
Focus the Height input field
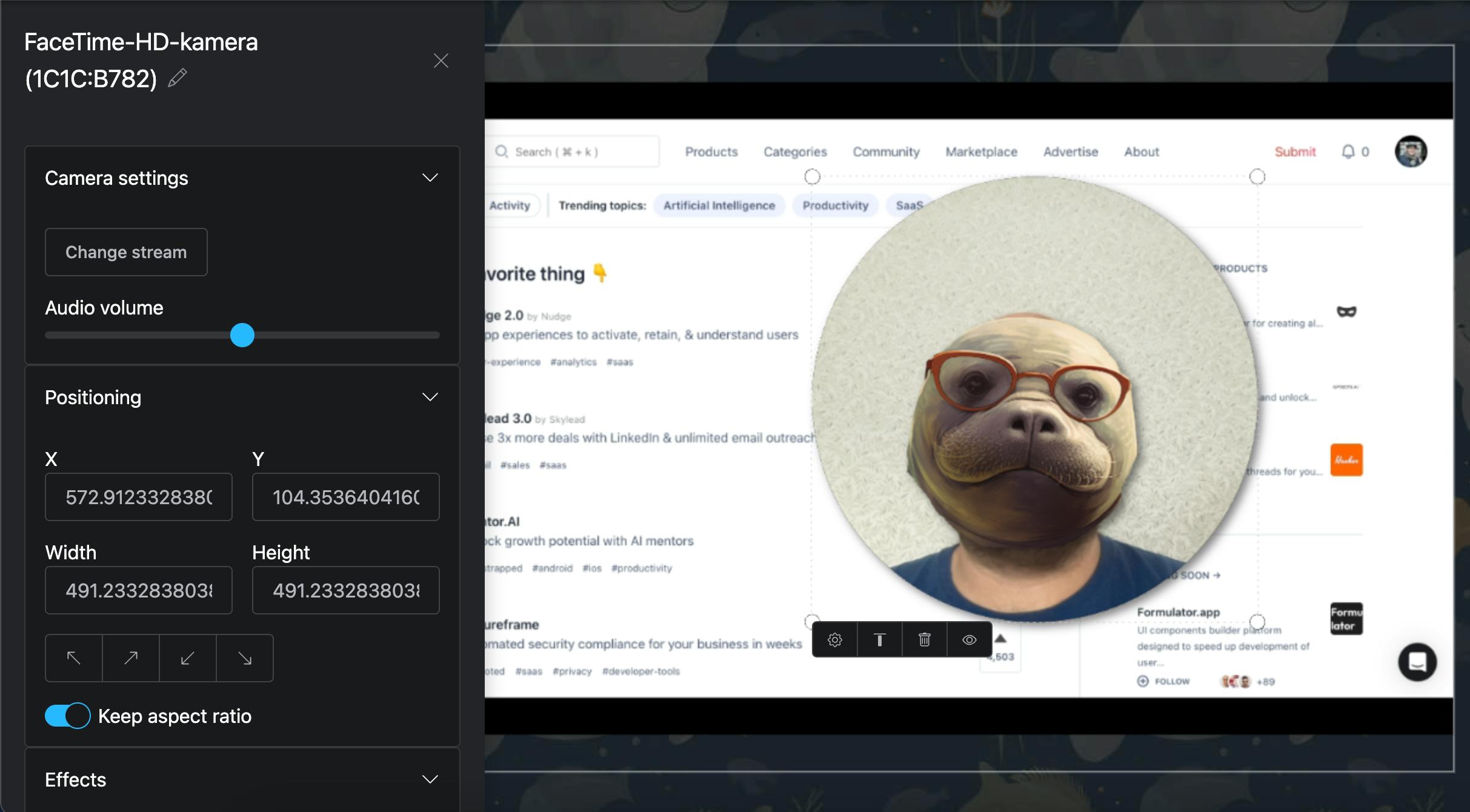(x=346, y=590)
